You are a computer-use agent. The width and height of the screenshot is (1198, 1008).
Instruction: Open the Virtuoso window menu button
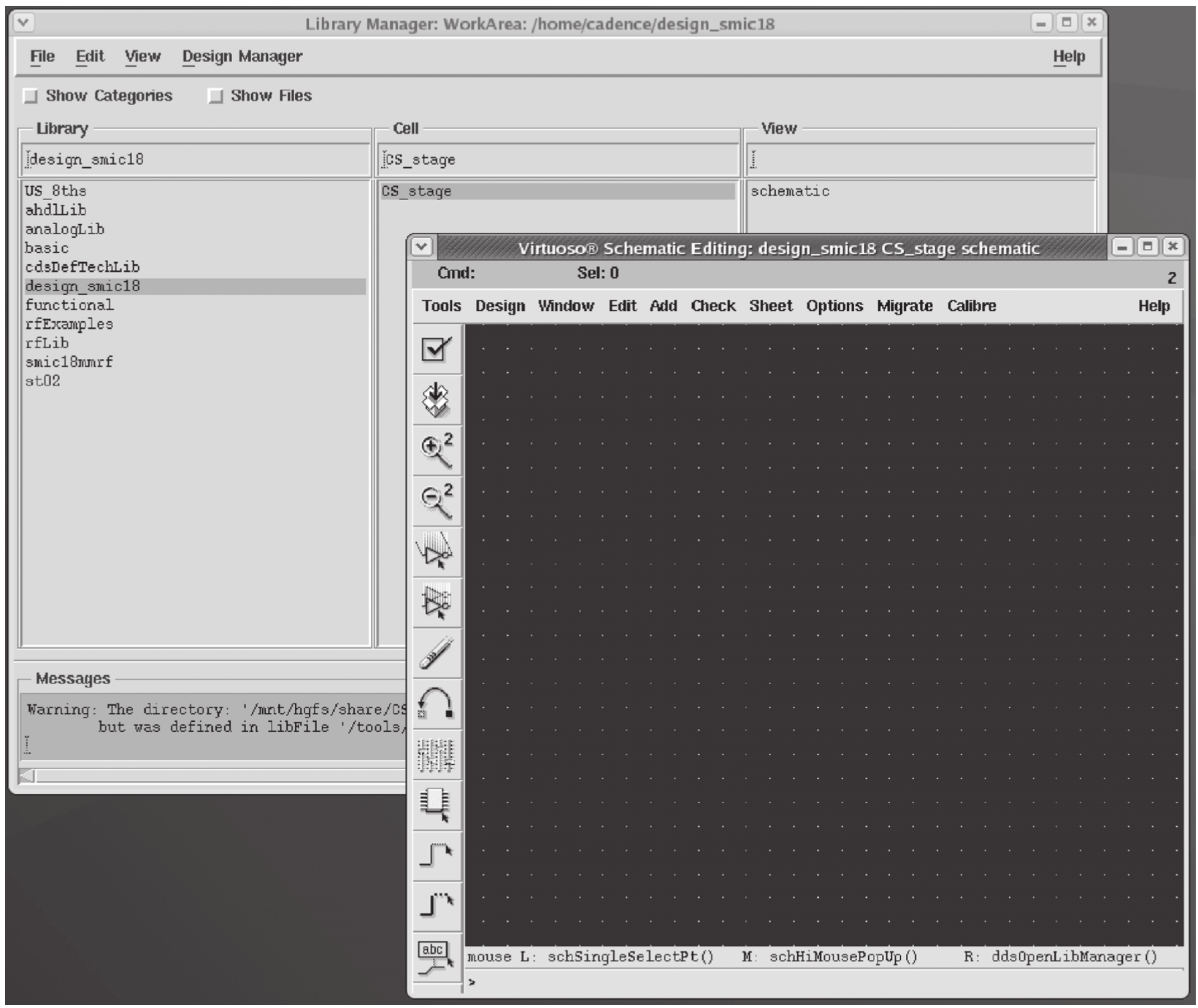tap(421, 247)
